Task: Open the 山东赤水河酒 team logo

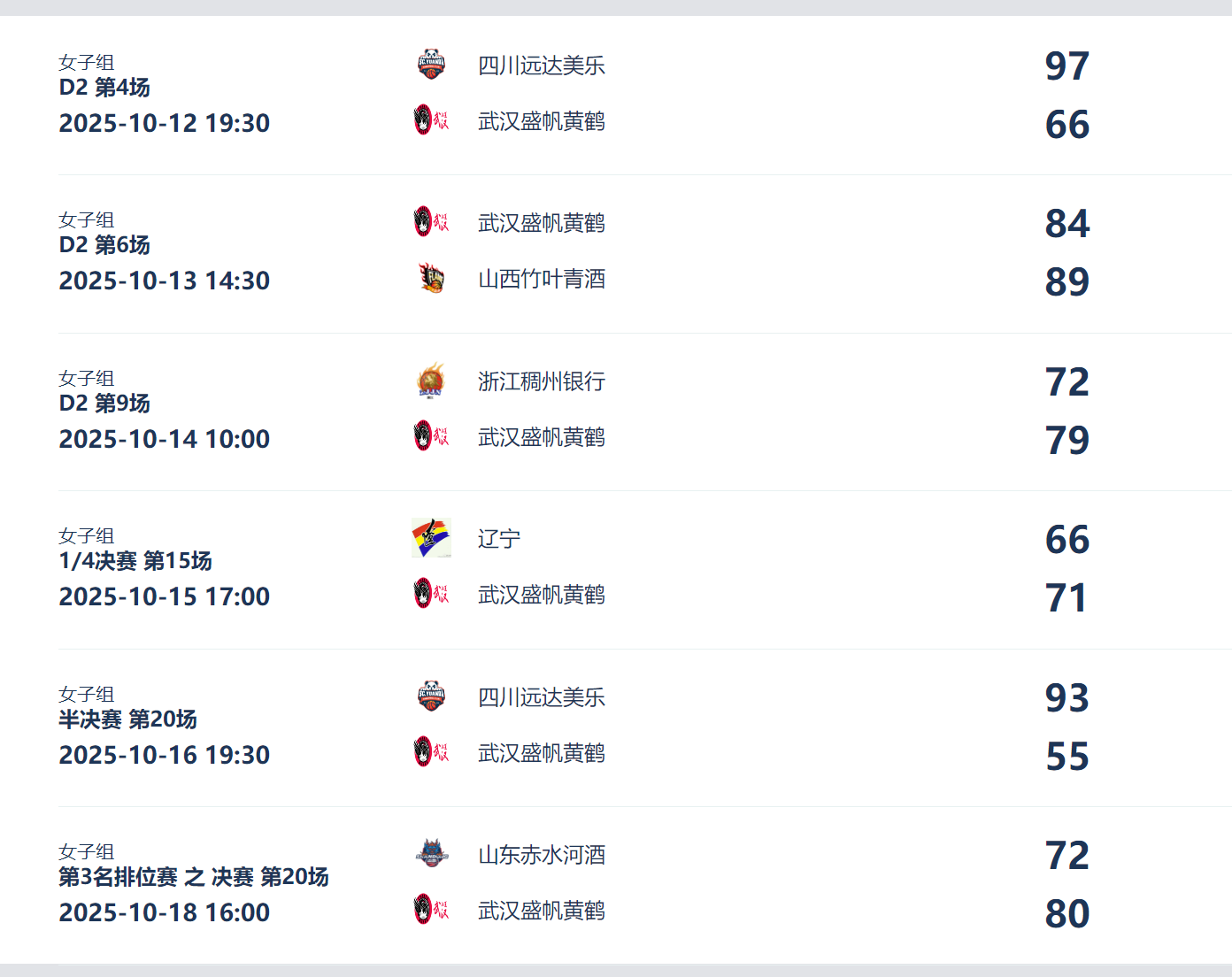Action: click(431, 854)
